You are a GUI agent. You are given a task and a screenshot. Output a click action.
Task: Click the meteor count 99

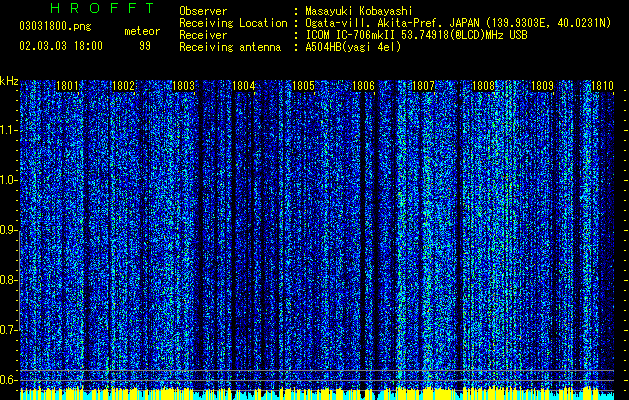pos(145,46)
